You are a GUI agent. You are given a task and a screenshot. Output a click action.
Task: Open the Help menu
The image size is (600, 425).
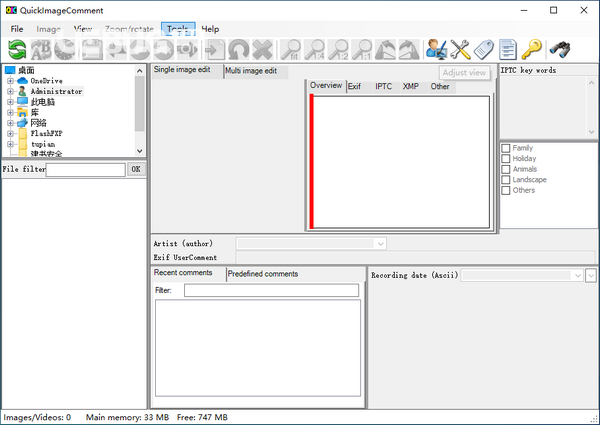(210, 29)
